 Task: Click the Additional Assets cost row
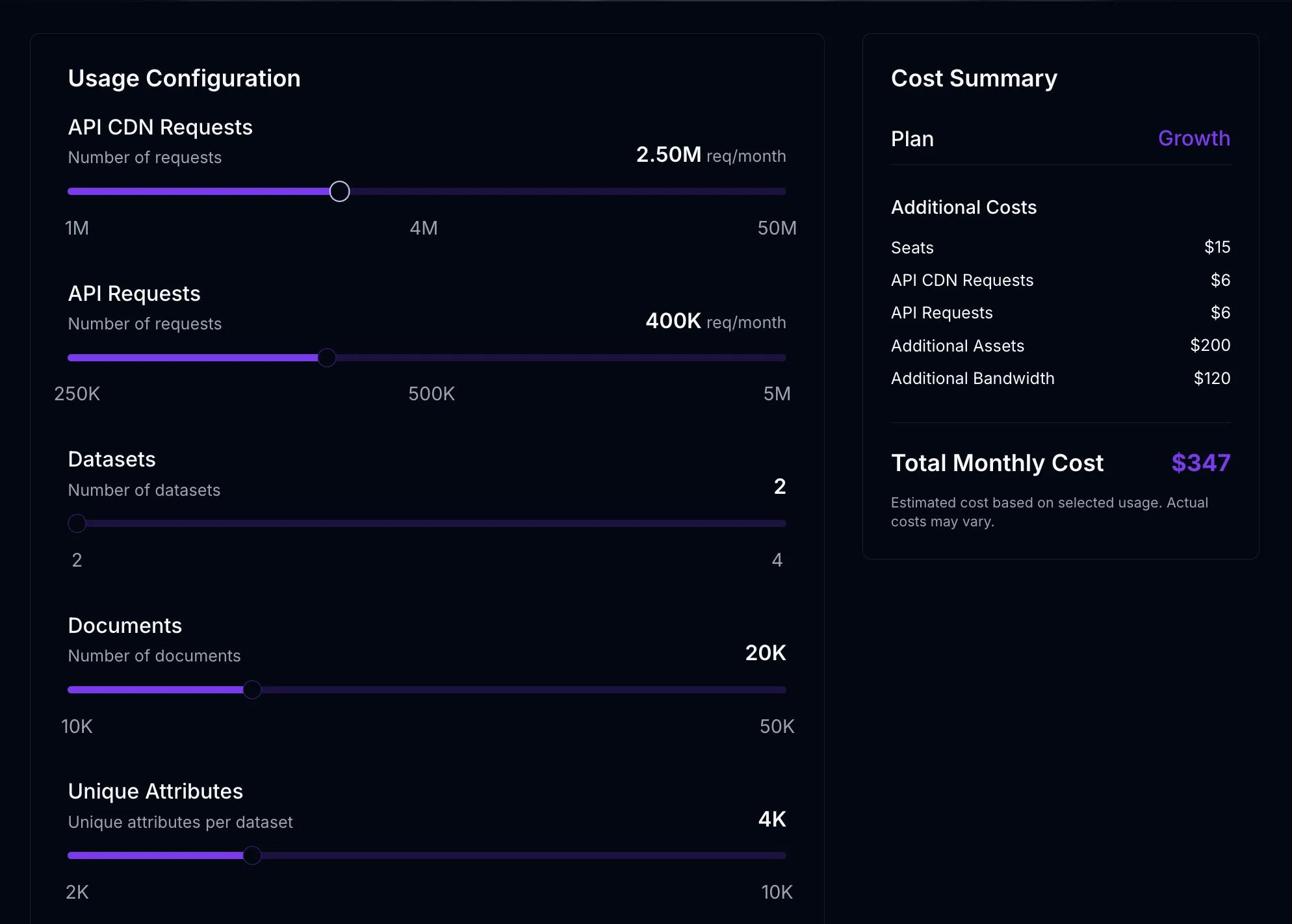tap(1060, 346)
